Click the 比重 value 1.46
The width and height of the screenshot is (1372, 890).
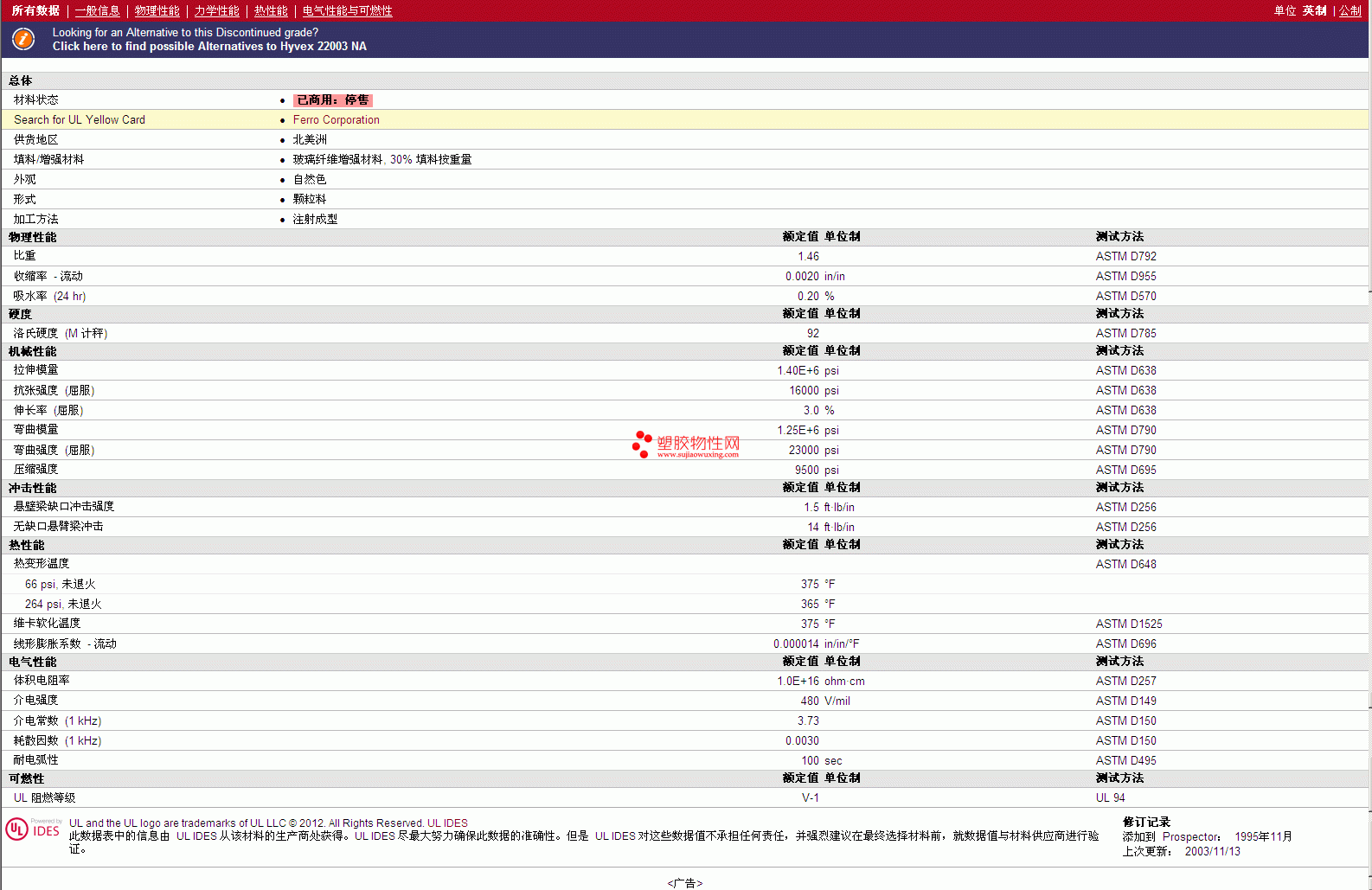808,257
